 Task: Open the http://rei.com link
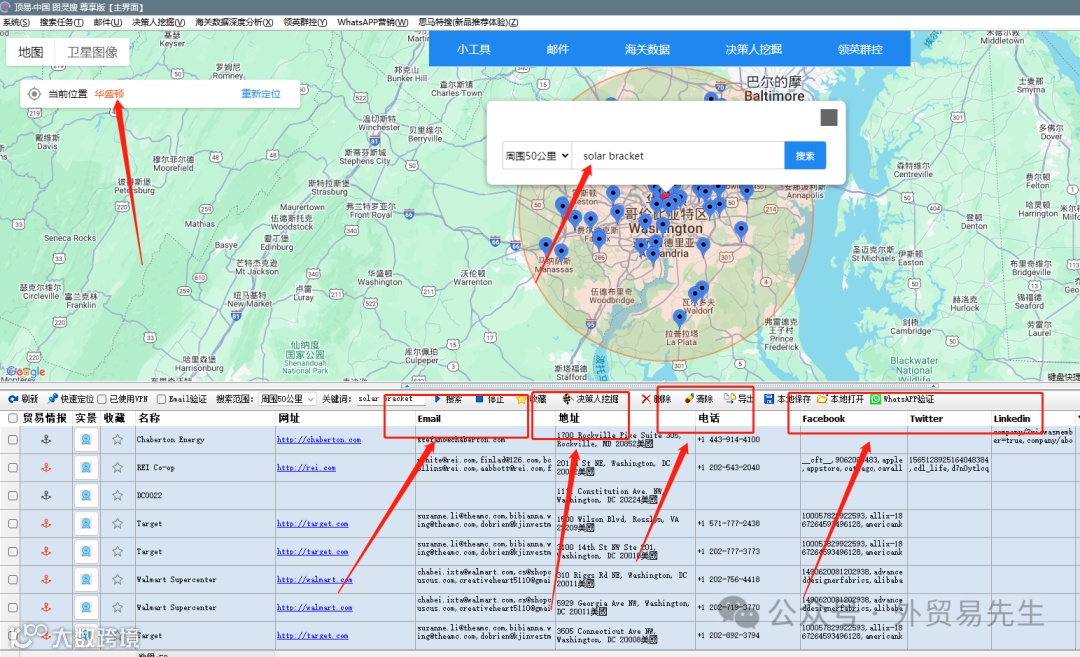pos(307,468)
